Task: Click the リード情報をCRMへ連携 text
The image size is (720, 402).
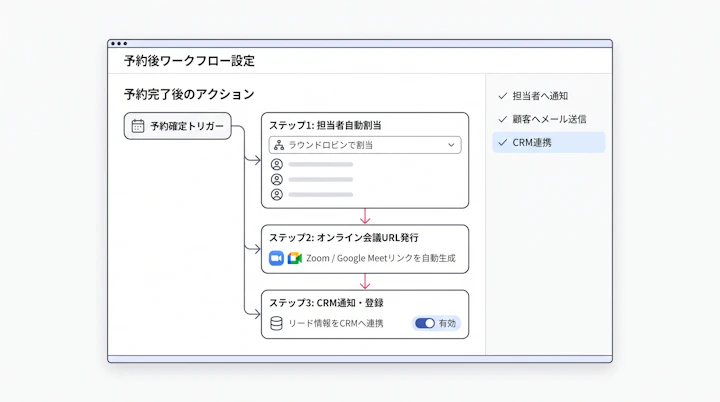Action: pyautogui.click(x=336, y=323)
